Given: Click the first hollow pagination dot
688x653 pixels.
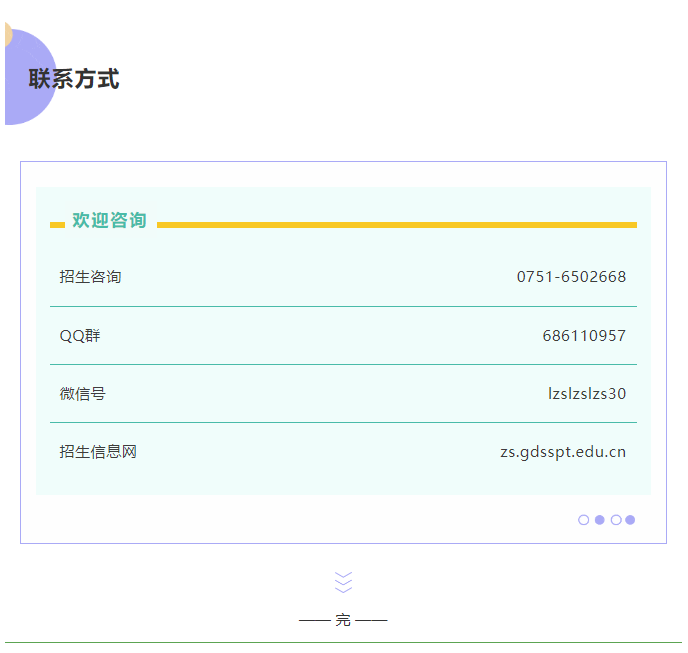Looking at the screenshot, I should tap(584, 520).
